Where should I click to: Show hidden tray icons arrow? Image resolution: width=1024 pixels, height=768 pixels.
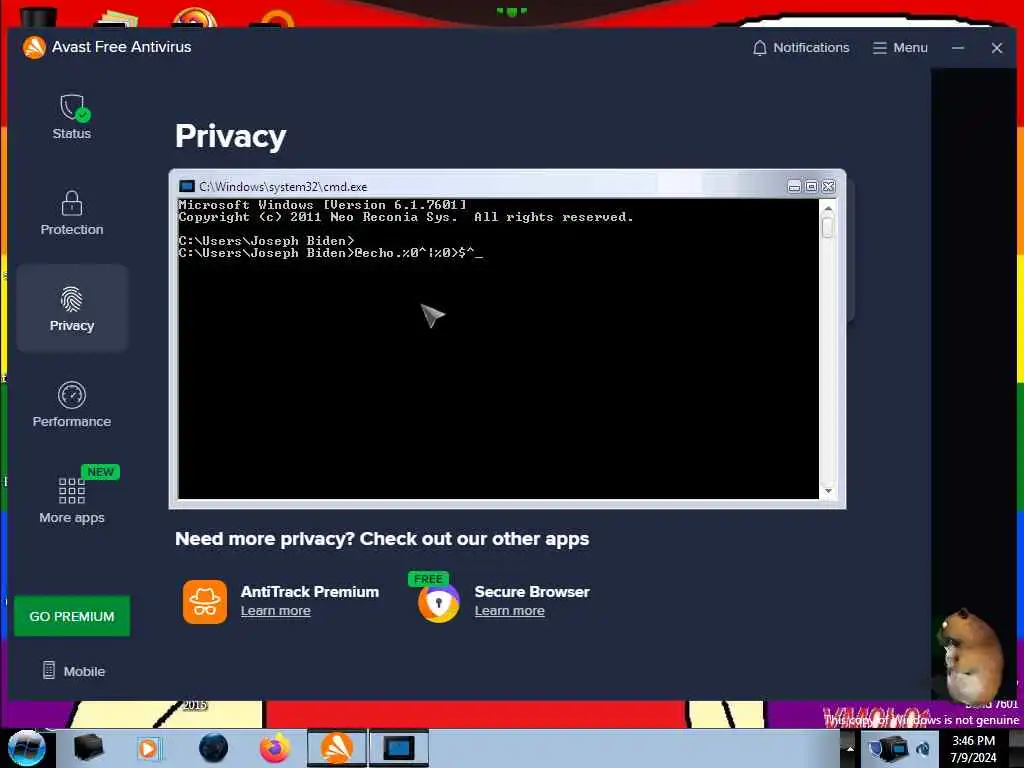click(x=850, y=748)
